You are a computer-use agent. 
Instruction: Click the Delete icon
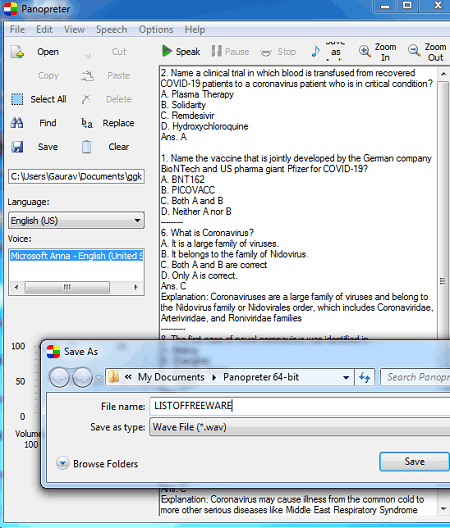86,99
